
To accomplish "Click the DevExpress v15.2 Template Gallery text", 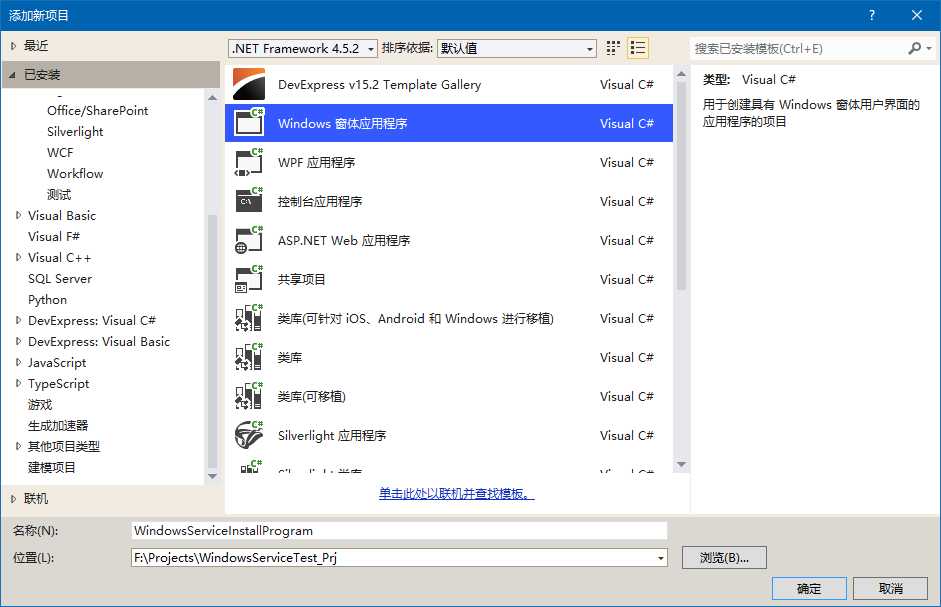I will coord(379,85).
